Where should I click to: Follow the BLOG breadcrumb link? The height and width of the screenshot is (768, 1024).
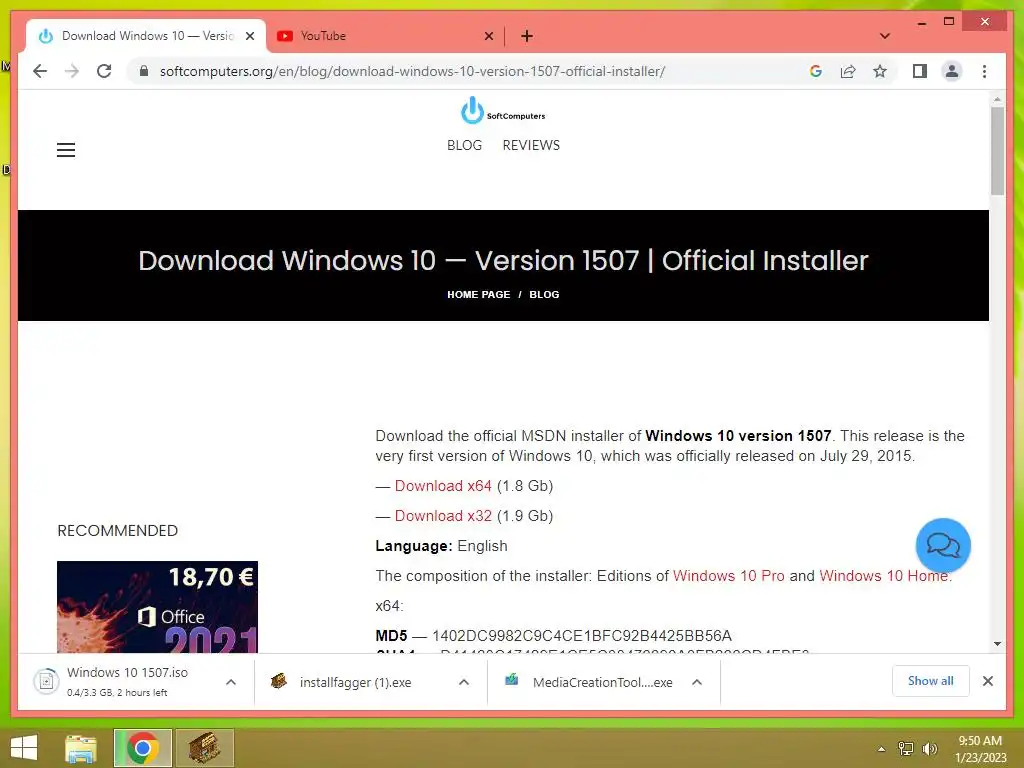[544, 295]
